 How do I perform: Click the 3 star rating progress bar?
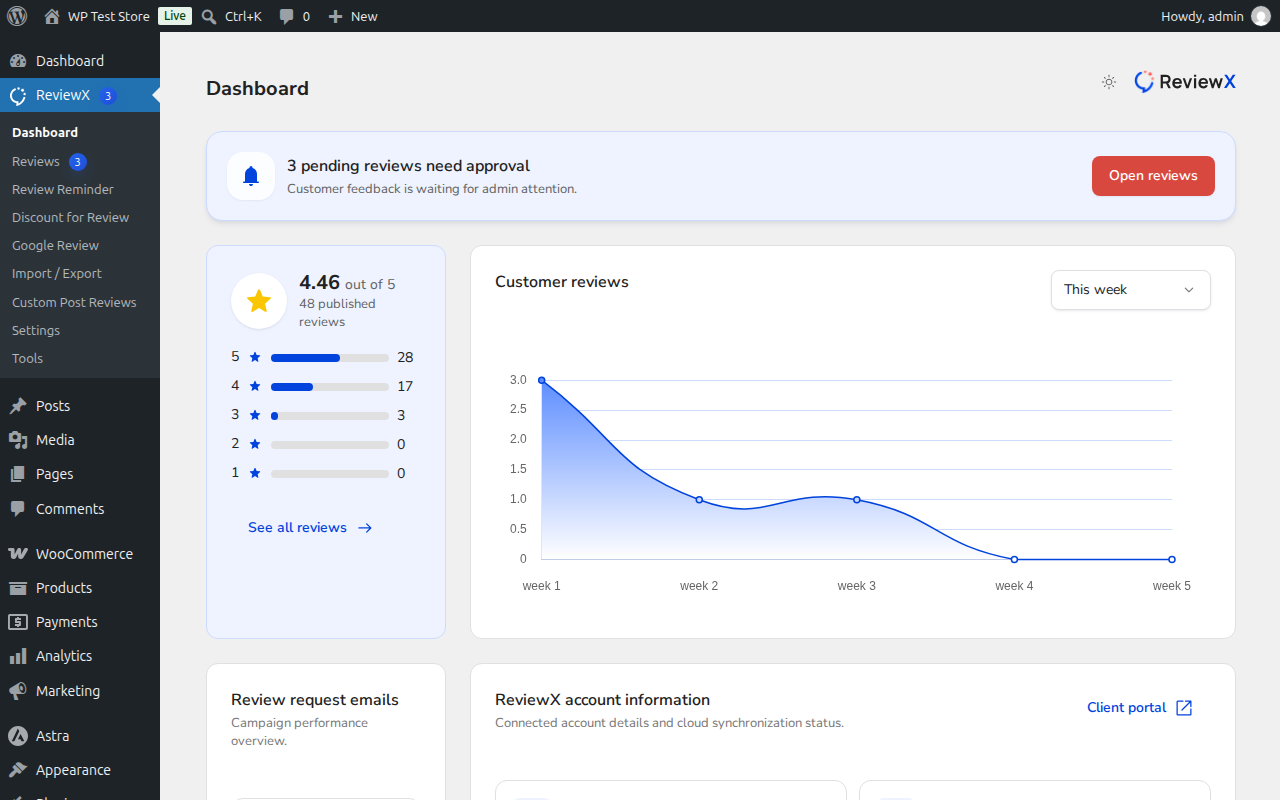coord(330,416)
